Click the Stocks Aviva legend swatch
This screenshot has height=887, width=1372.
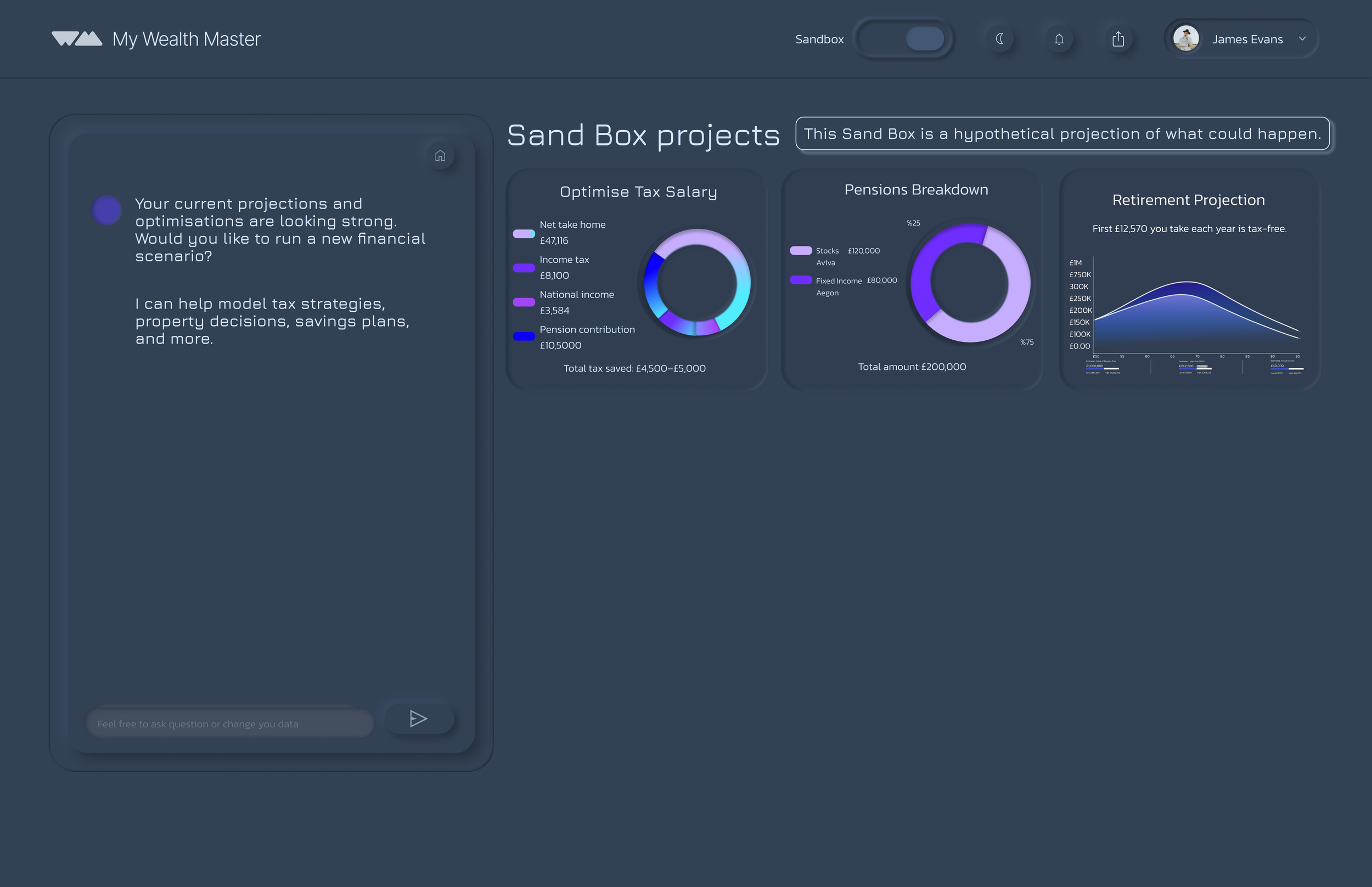(800, 250)
